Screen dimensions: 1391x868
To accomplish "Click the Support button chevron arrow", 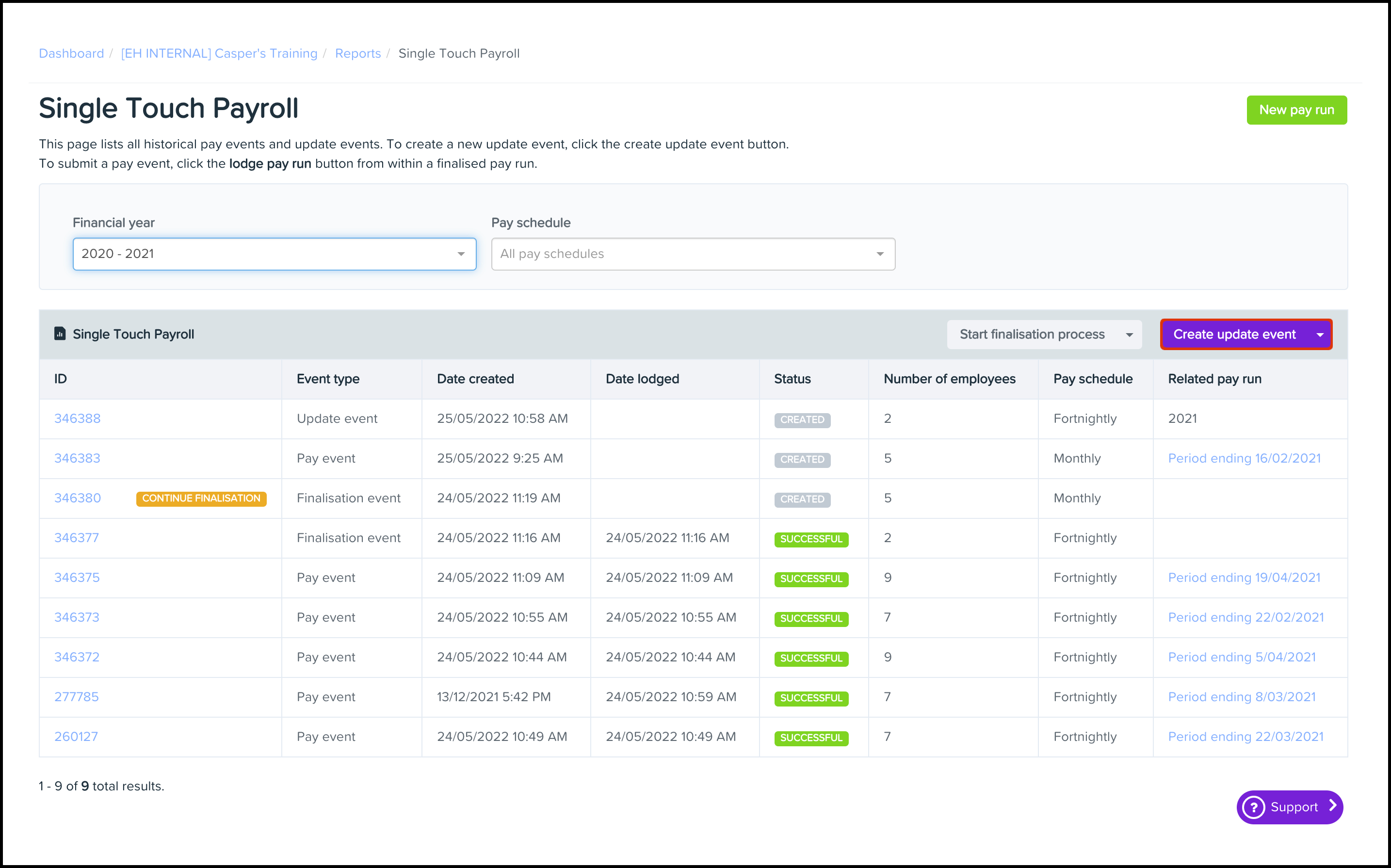I will [1332, 806].
